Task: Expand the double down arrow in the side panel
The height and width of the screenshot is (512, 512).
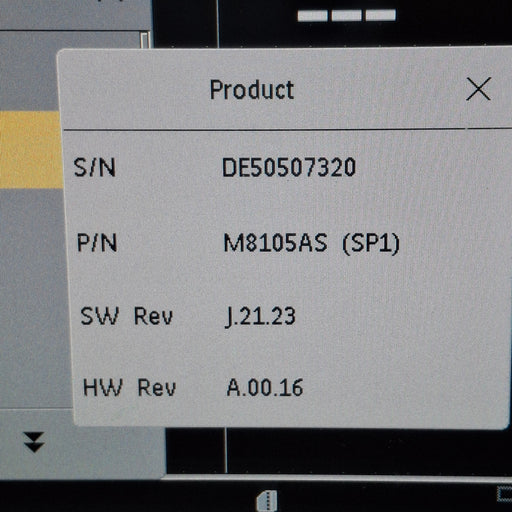Action: 34,442
